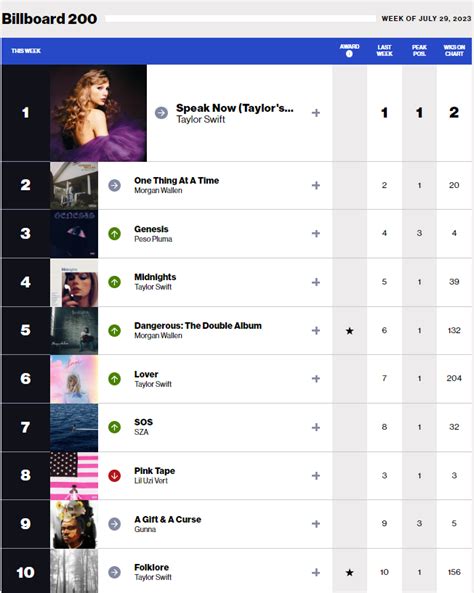Expand One Thing At A Time details
This screenshot has height=593, width=474.
(x=316, y=185)
